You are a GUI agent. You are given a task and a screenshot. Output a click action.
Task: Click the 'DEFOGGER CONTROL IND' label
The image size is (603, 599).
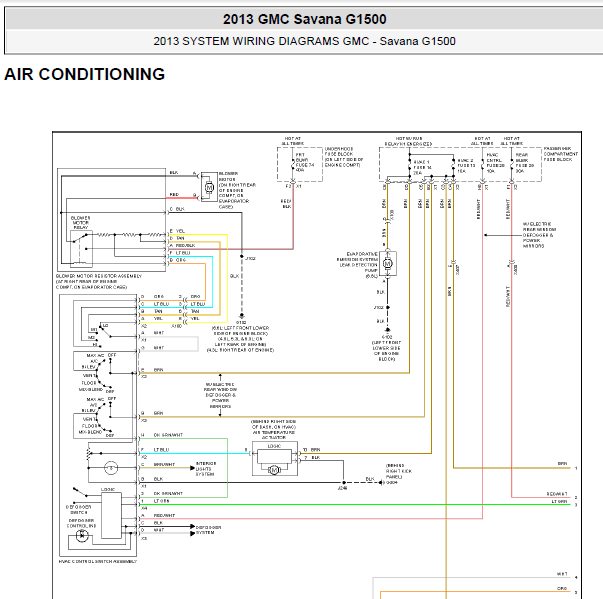82,523
